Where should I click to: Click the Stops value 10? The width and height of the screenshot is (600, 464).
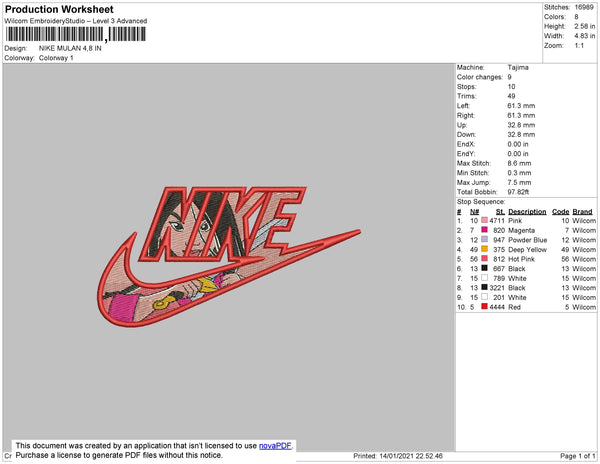511,86
